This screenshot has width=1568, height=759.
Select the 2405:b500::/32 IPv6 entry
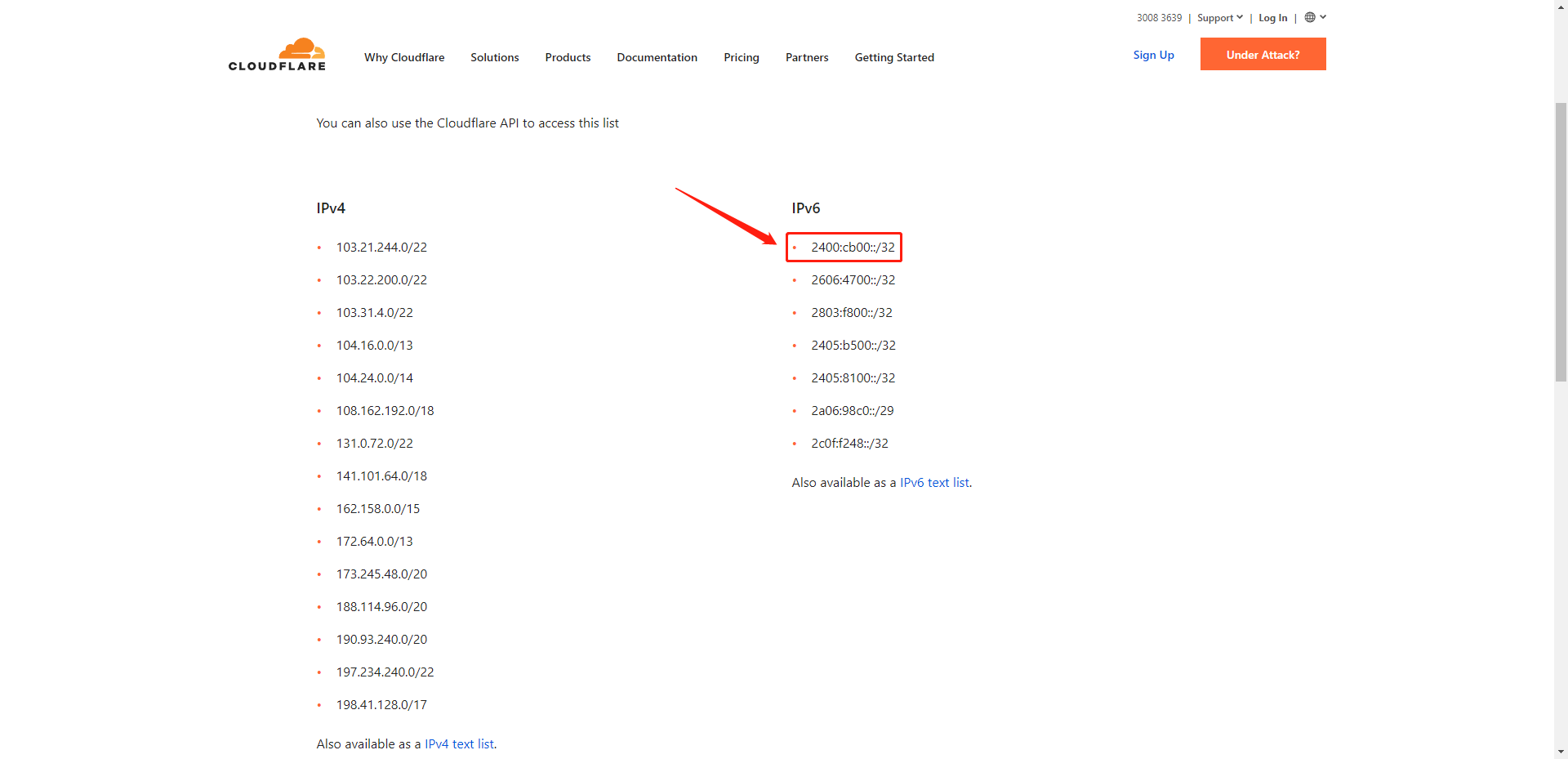[x=853, y=345]
